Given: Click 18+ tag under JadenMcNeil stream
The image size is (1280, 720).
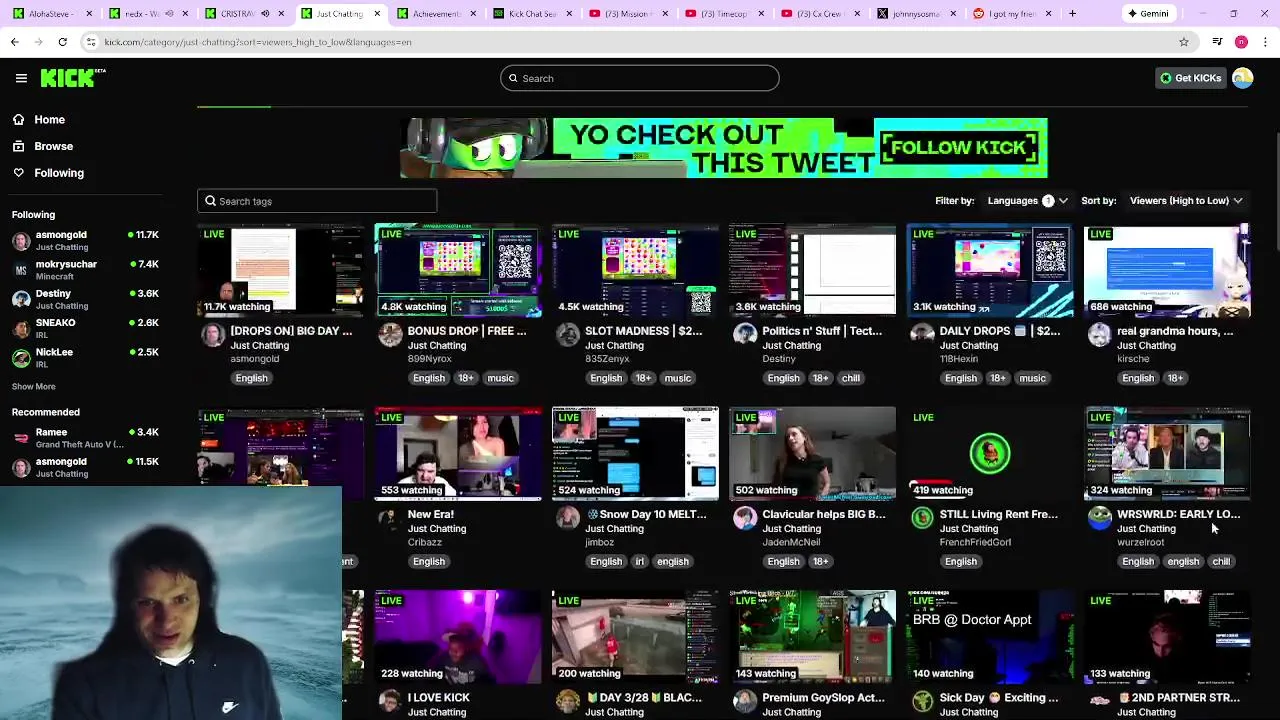Looking at the screenshot, I should (x=820, y=561).
